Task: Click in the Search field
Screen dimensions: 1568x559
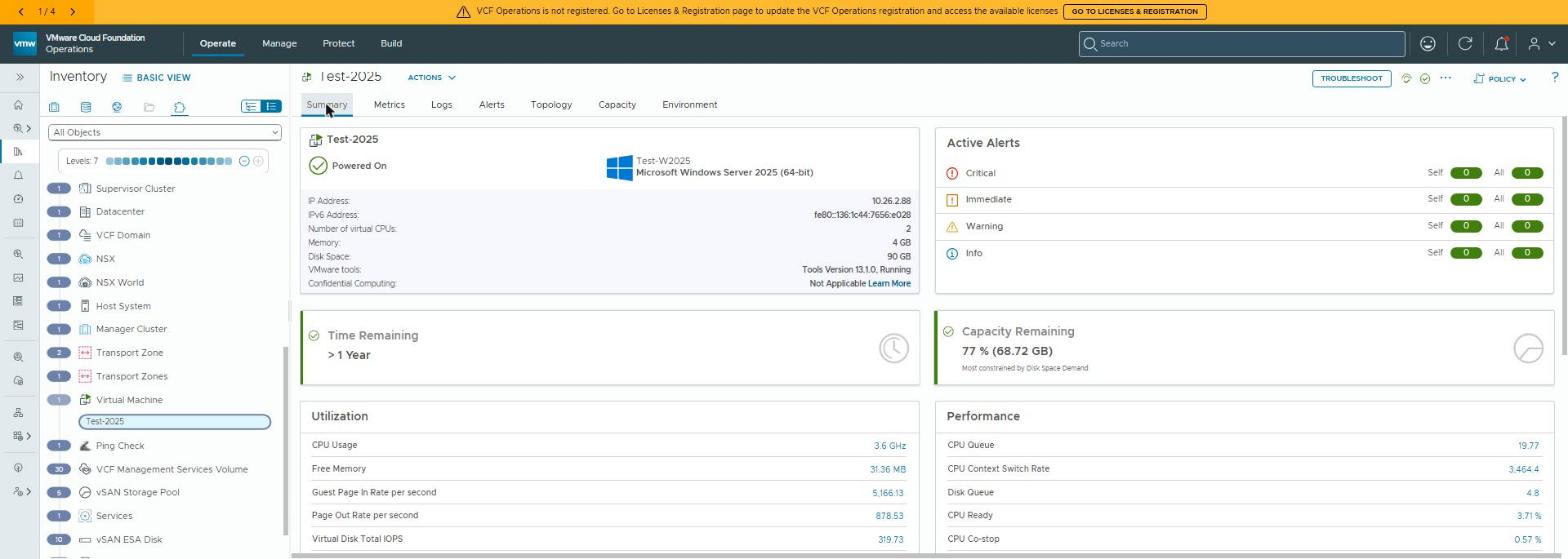Action: pyautogui.click(x=1242, y=44)
